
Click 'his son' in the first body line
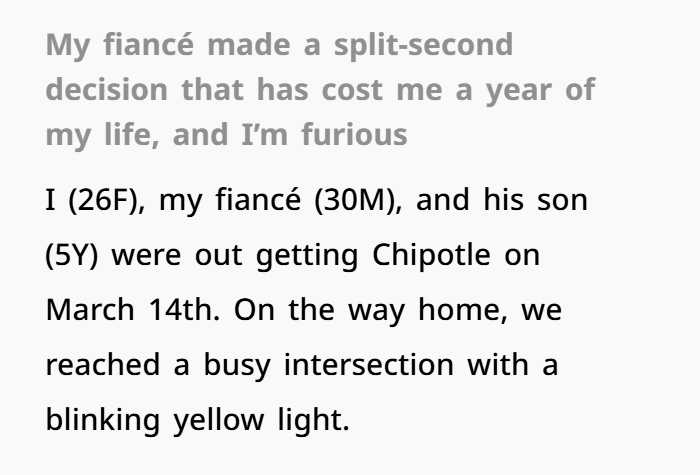(x=535, y=199)
